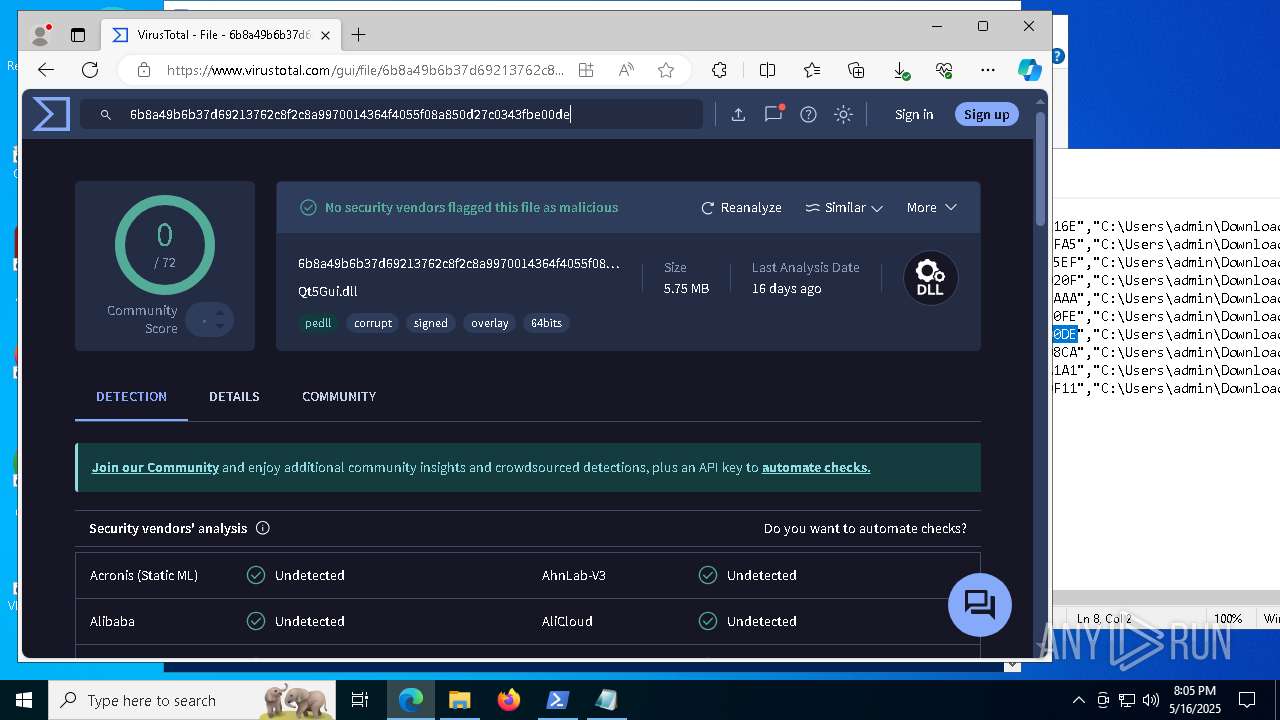Click the search magnifier icon in VirusTotal

click(105, 115)
